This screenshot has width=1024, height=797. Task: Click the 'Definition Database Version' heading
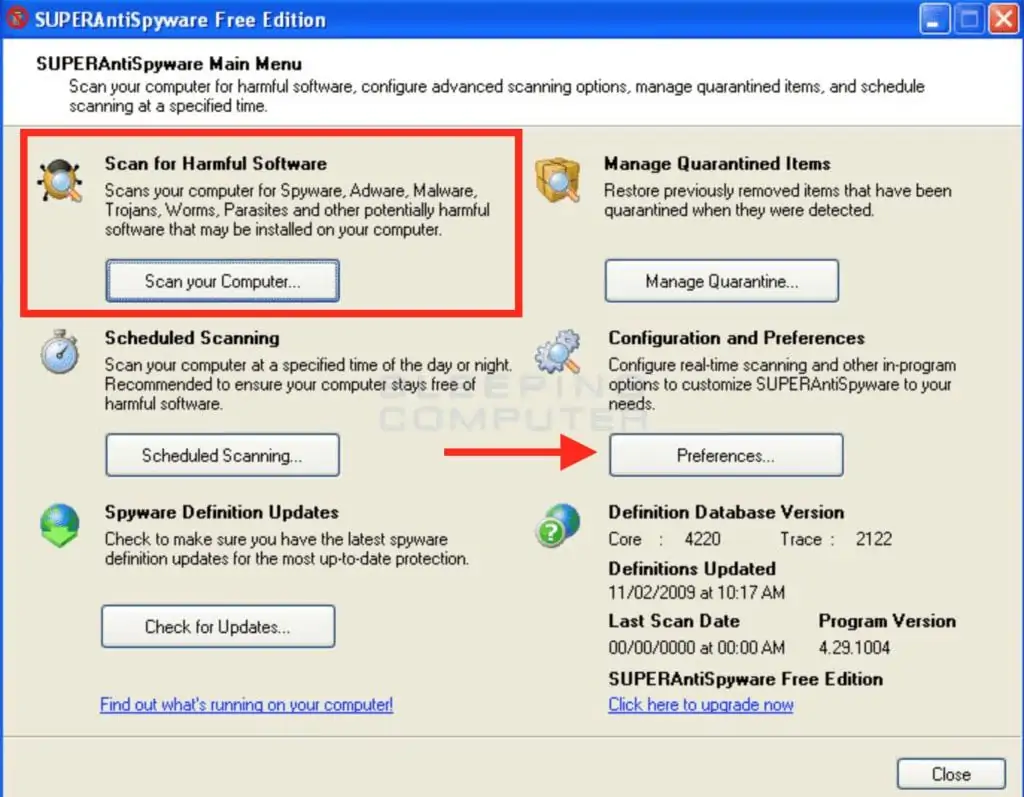[726, 512]
